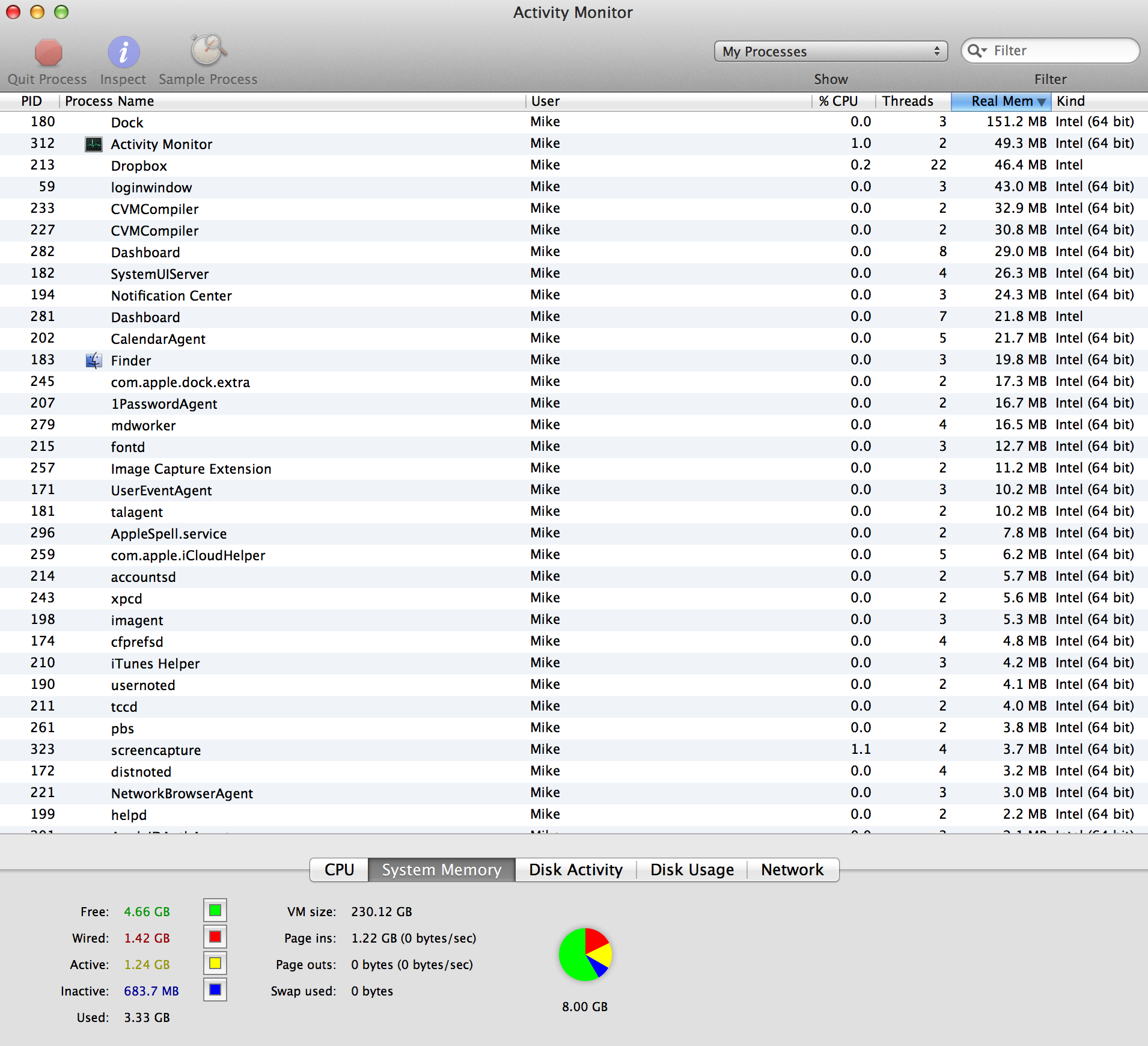Select the tccd process row
Viewport: 1148px width, 1046px height.
click(574, 707)
